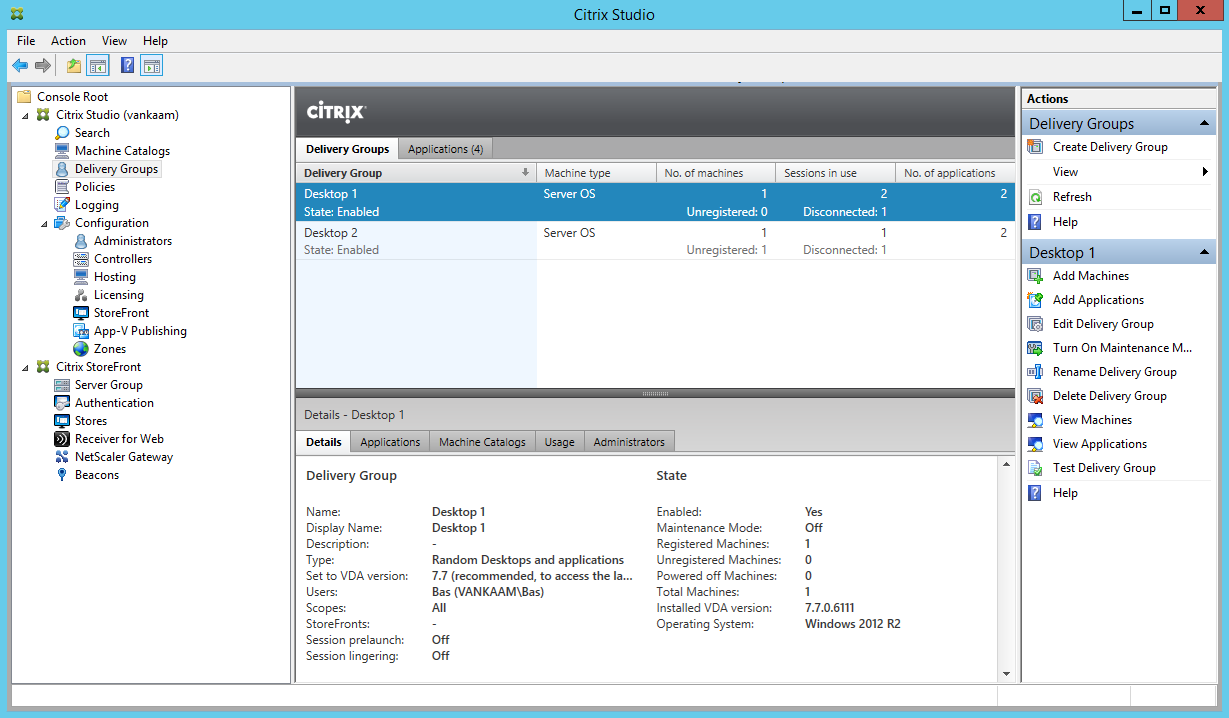Click Edit Delivery Group action
Screen dimensions: 1229x718
point(1103,324)
